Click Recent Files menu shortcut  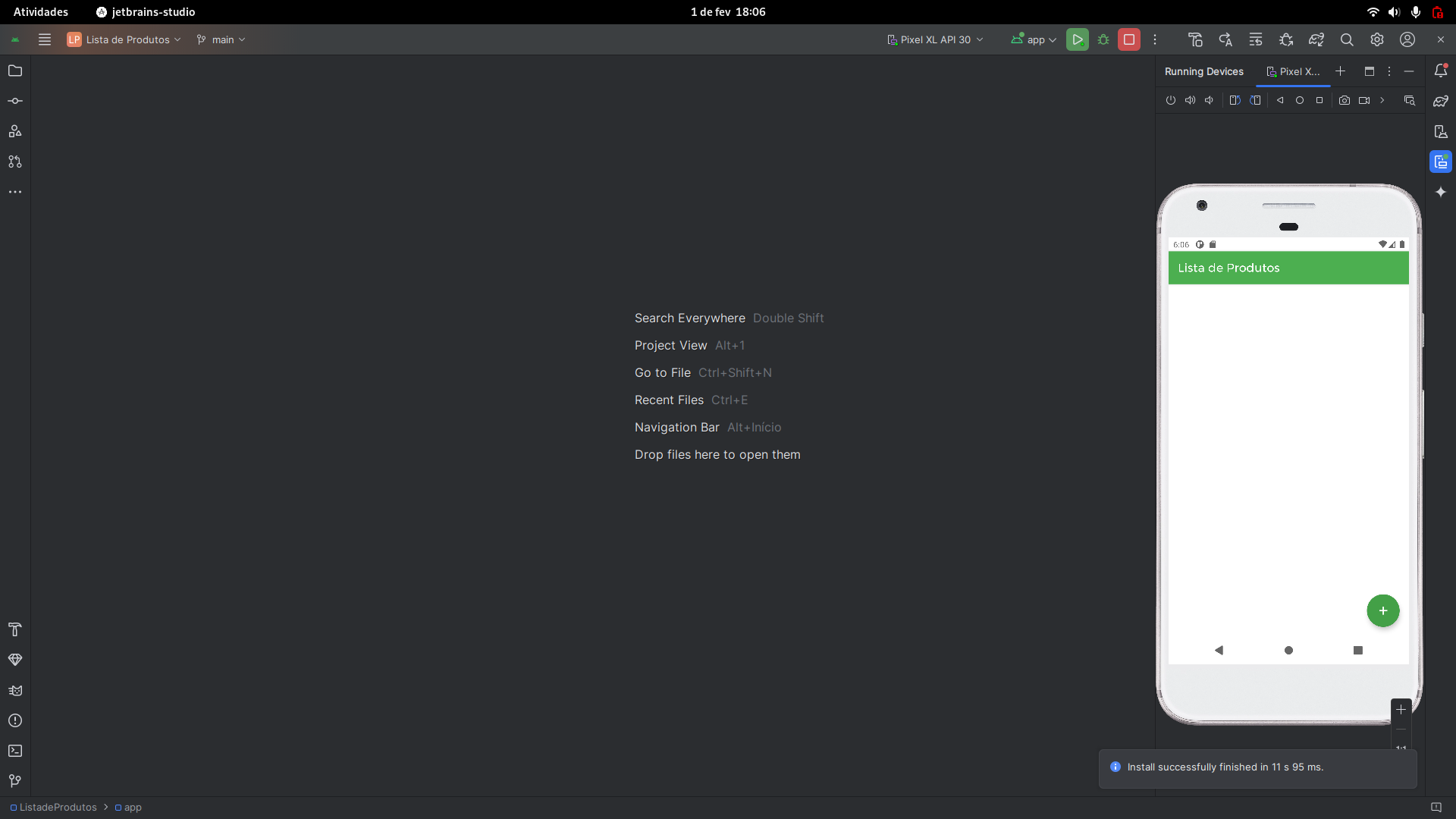(x=669, y=400)
